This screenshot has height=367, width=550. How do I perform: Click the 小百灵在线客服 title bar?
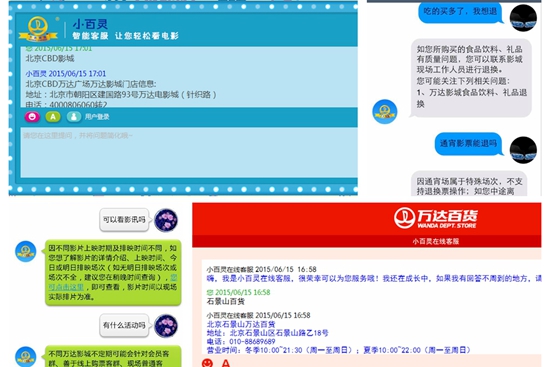(x=367, y=241)
